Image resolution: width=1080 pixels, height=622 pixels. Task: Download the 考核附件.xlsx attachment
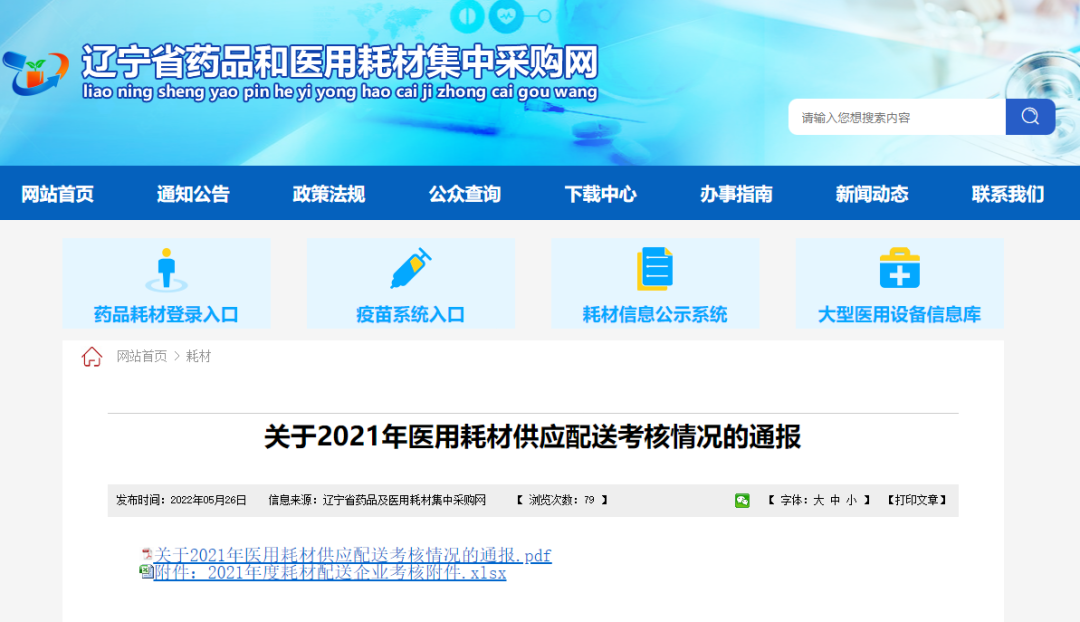330,572
